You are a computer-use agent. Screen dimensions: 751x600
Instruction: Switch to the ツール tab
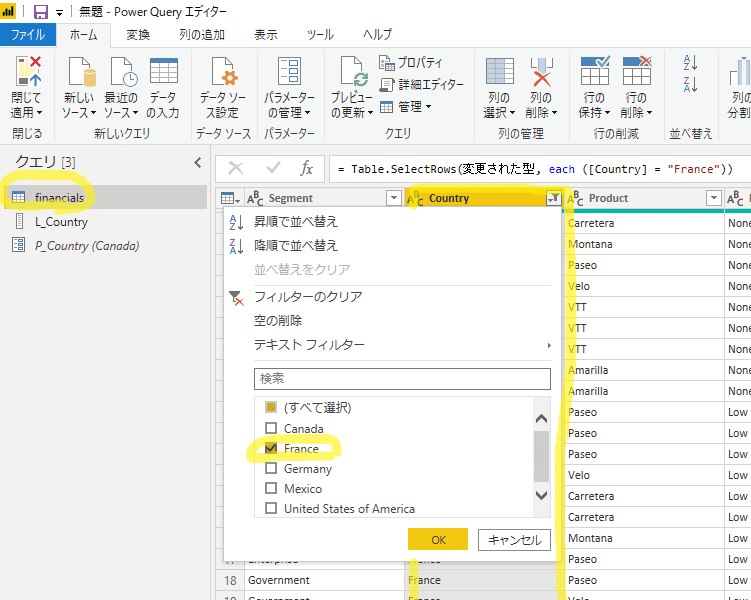pos(319,34)
